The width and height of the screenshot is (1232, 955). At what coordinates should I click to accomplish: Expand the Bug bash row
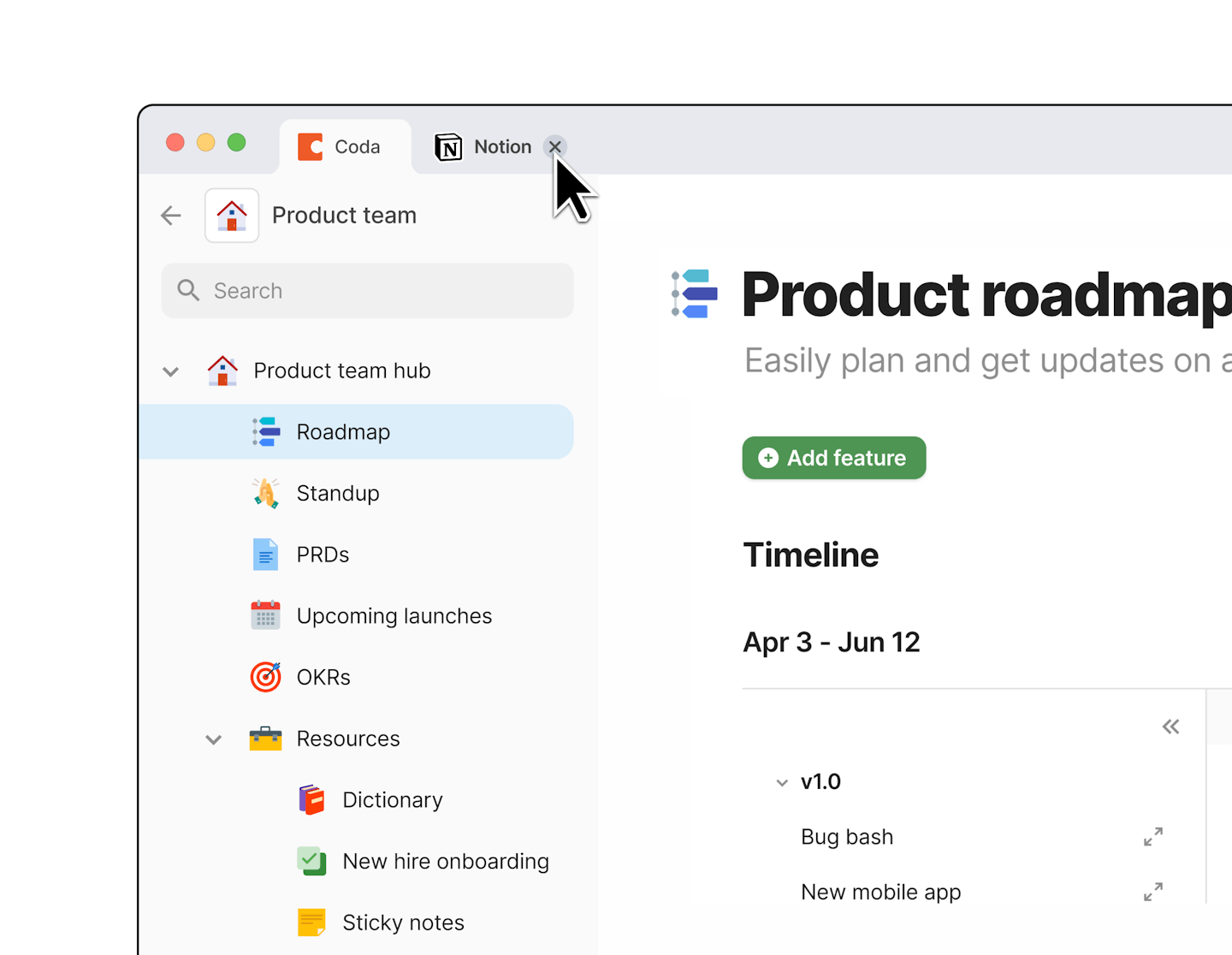1153,837
